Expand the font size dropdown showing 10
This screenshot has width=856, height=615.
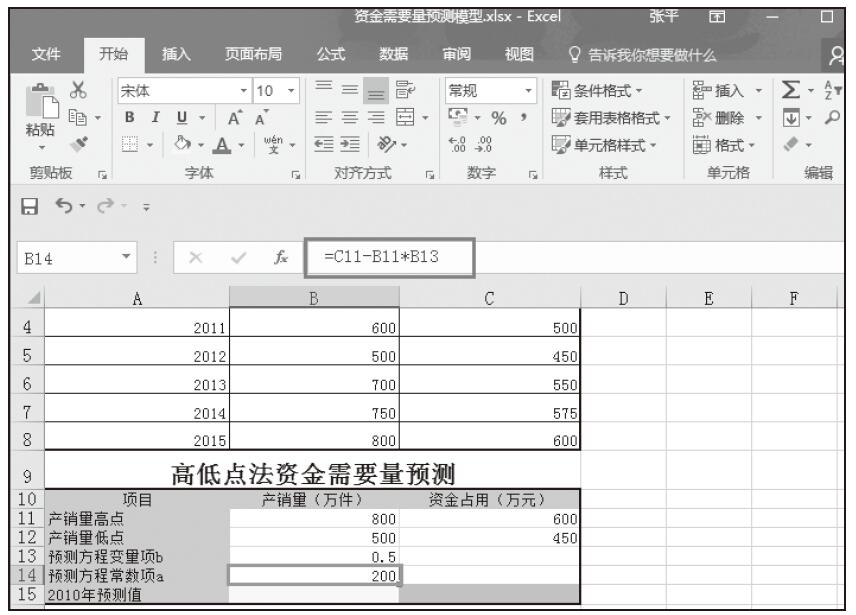pos(275,90)
